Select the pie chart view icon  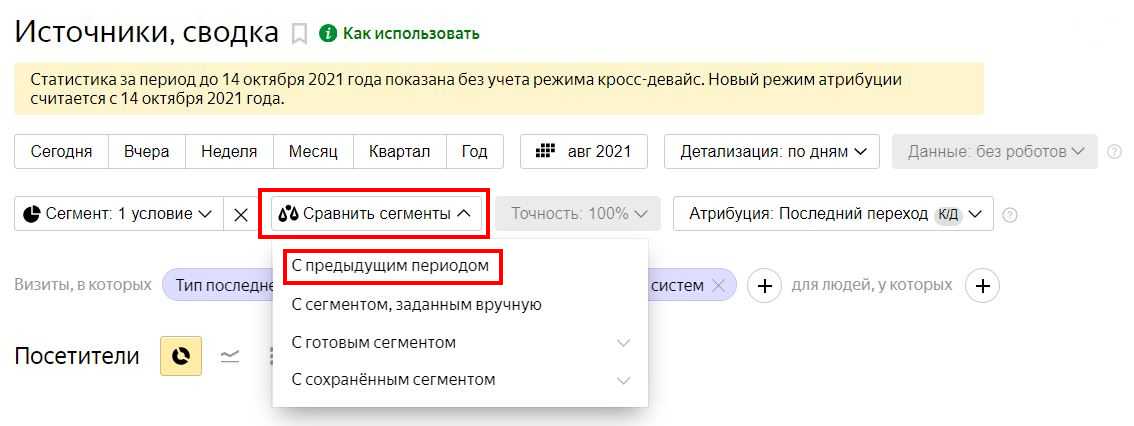(x=181, y=356)
